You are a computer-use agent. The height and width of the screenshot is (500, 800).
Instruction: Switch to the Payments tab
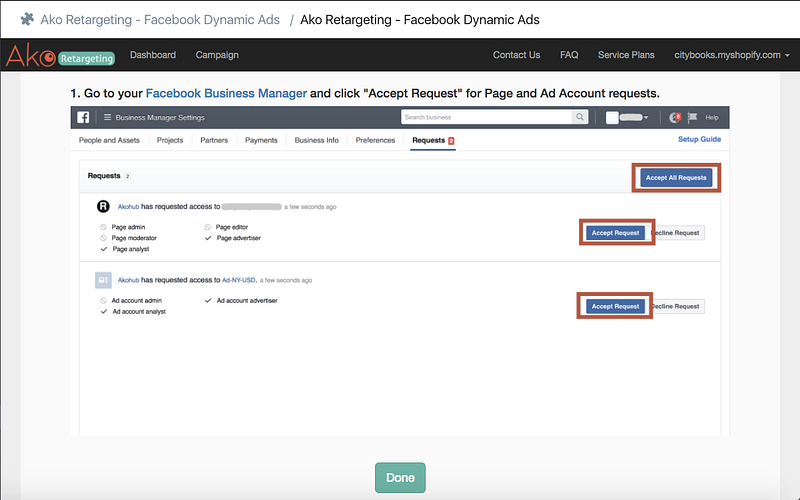coord(261,140)
